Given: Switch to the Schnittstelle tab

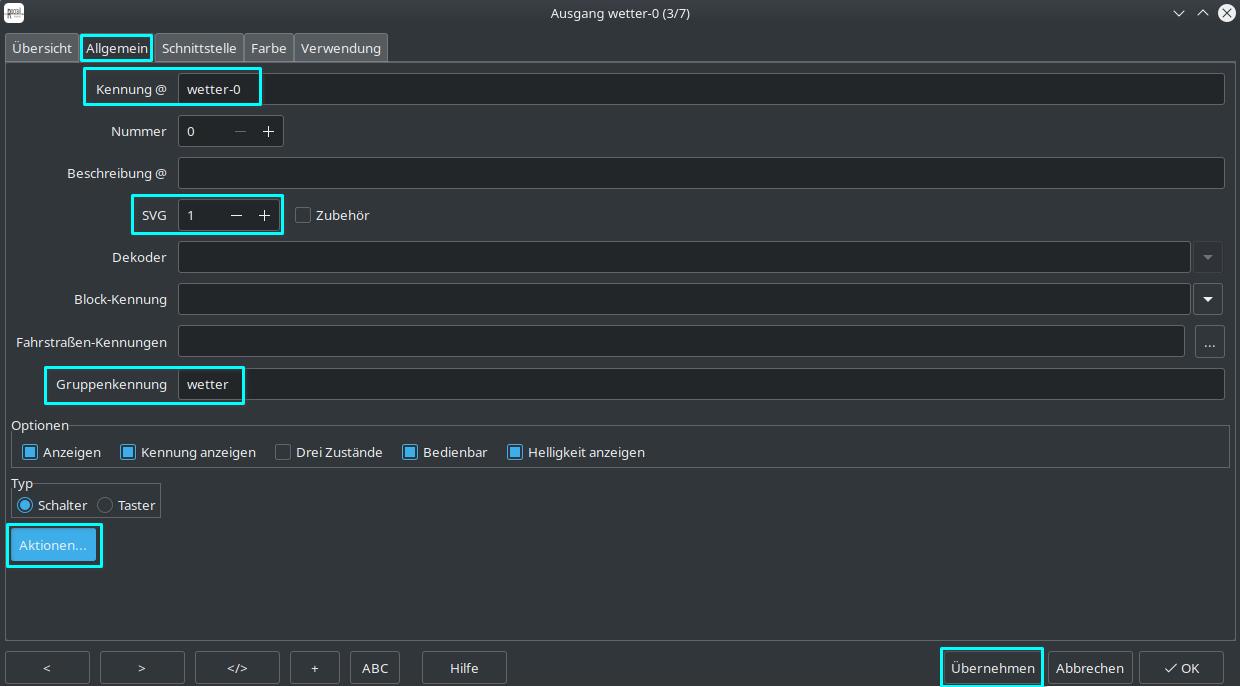Looking at the screenshot, I should pyautogui.click(x=199, y=48).
